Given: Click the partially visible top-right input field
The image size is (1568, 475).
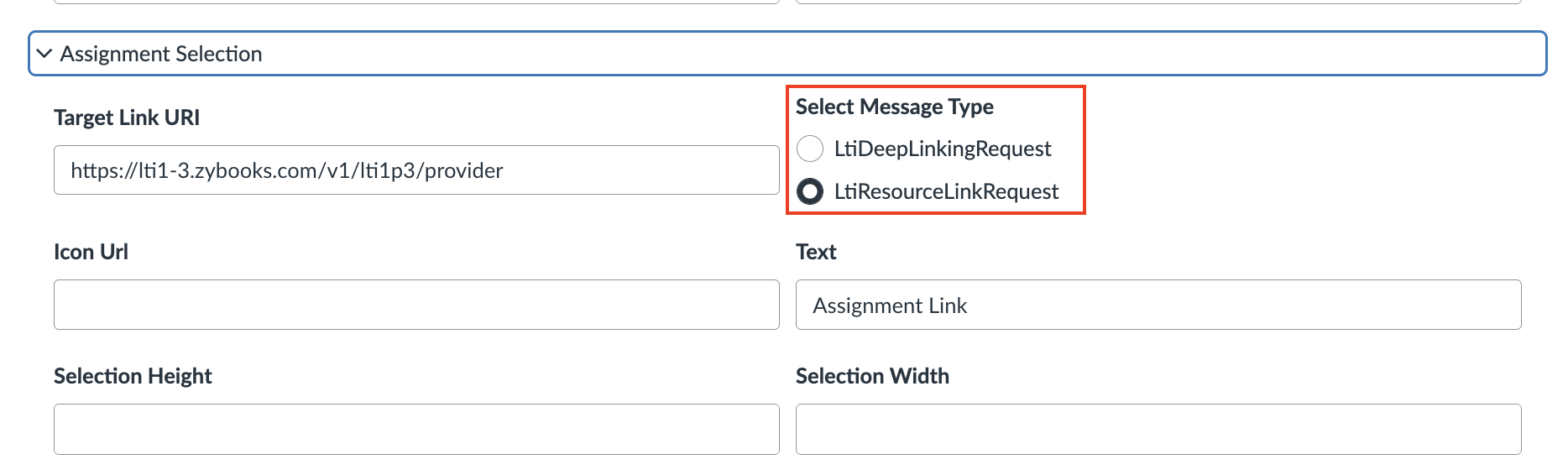Looking at the screenshot, I should click(1158, 2).
